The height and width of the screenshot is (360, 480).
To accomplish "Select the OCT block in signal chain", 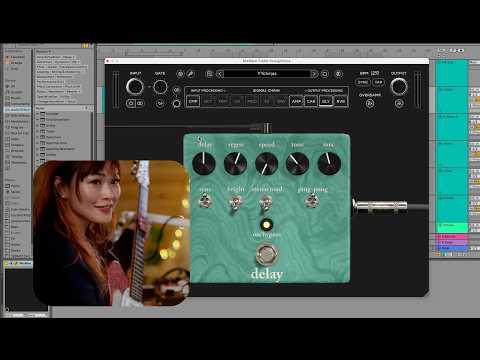I will pyautogui.click(x=208, y=101).
